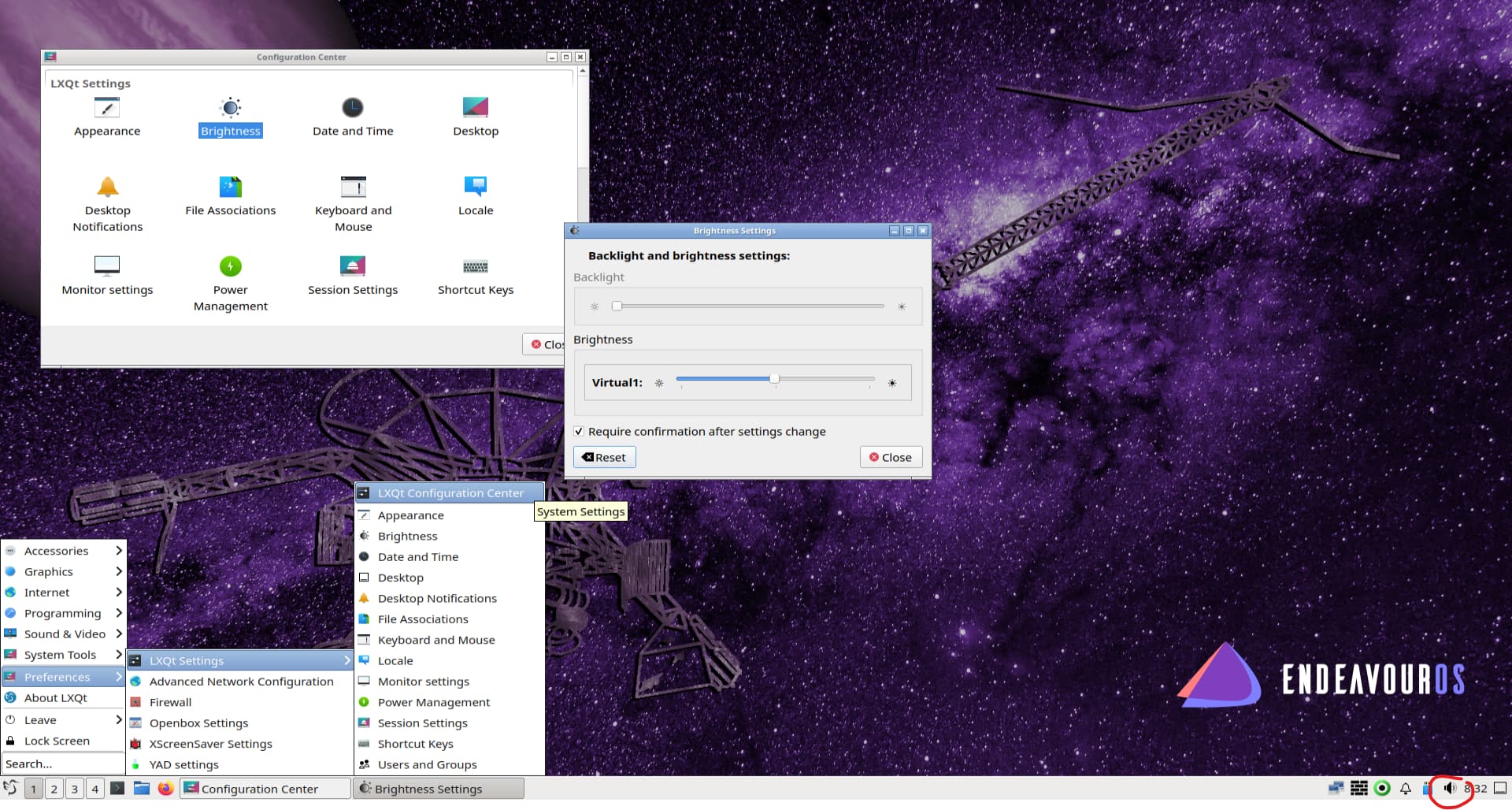This screenshot has width=1512, height=810.
Task: Launch the terminal from the panel
Action: 117,788
